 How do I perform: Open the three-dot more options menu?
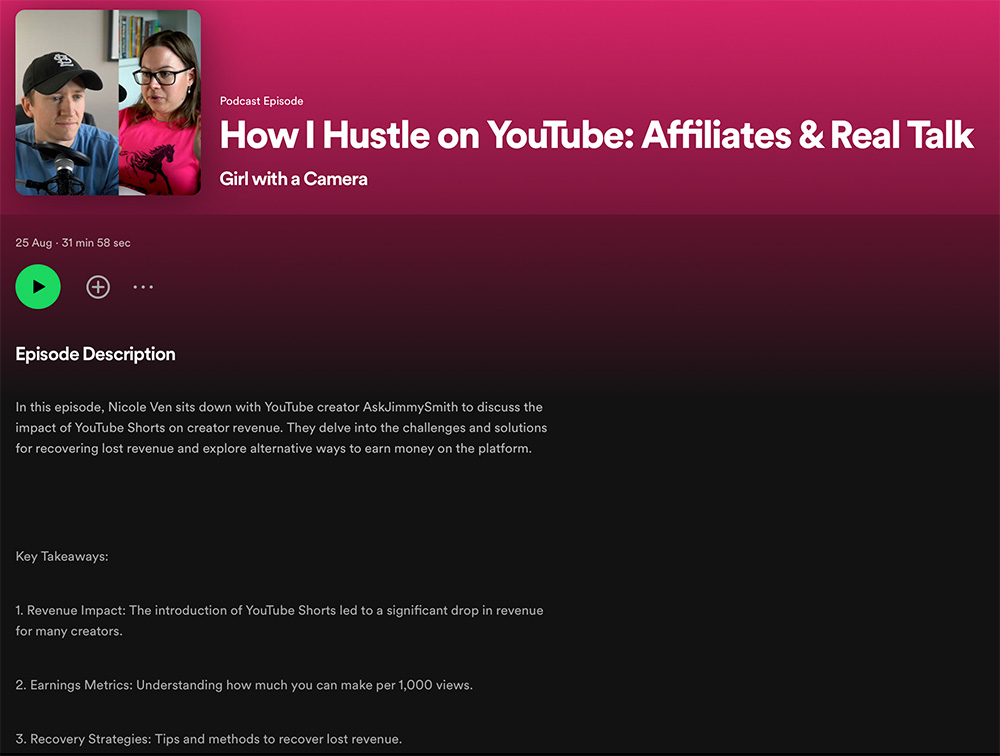[143, 287]
